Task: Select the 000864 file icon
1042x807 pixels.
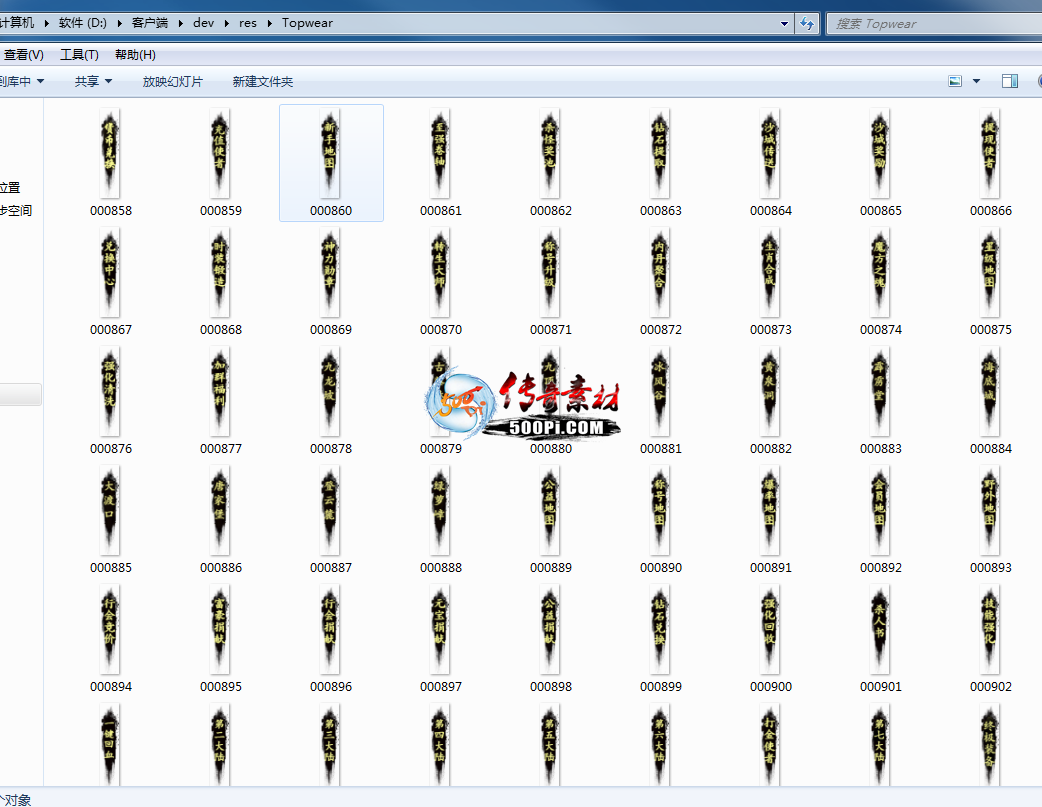Action: pyautogui.click(x=770, y=154)
